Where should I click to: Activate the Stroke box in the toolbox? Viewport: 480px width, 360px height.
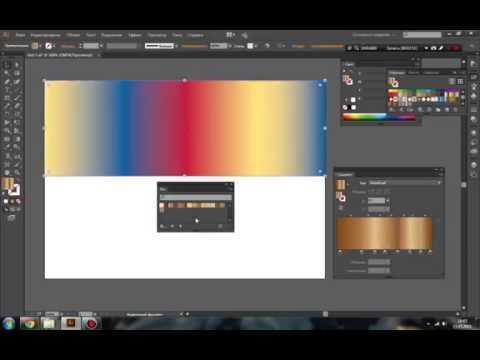[x=15, y=190]
